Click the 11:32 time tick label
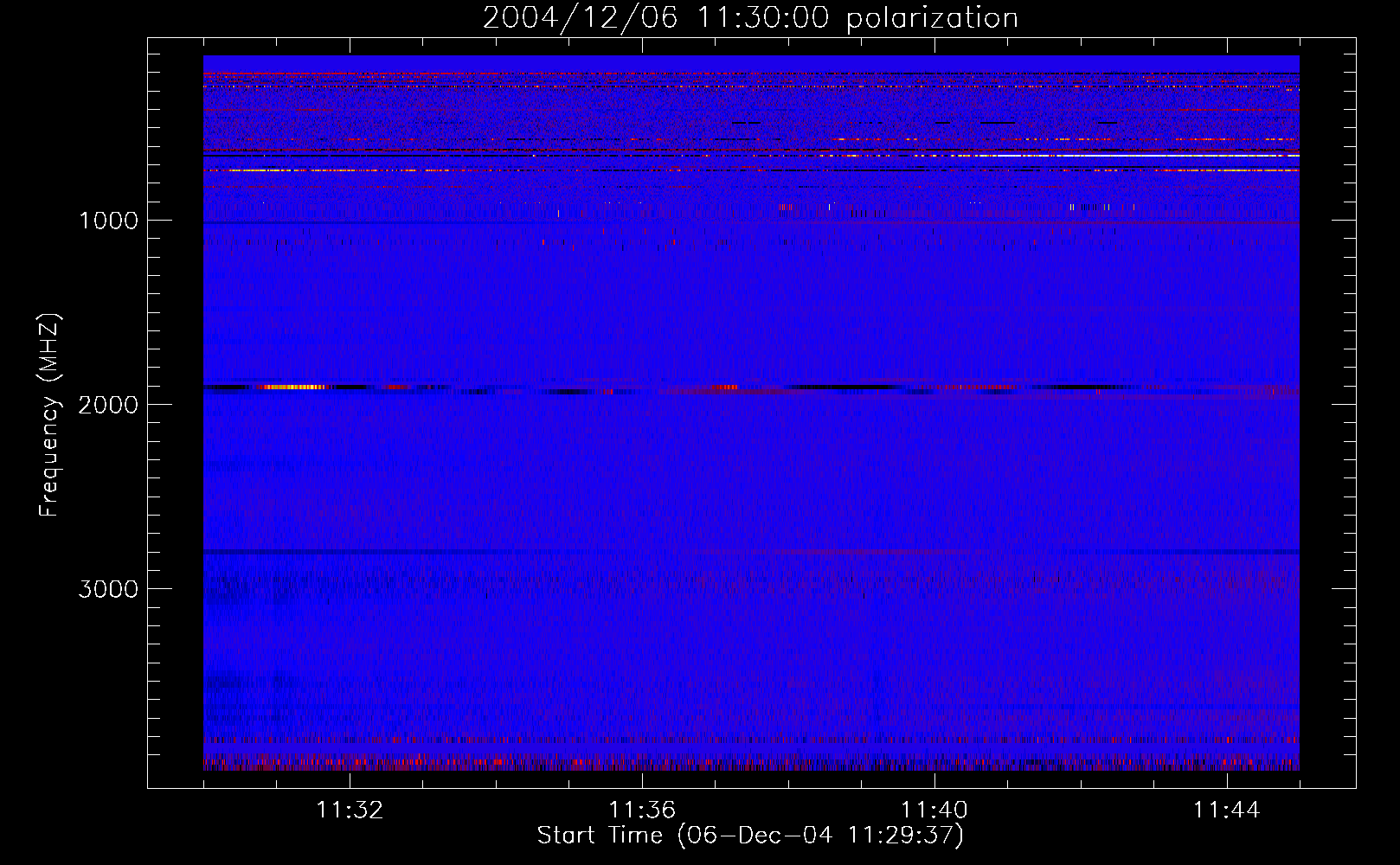This screenshot has width=1400, height=865. coord(350,811)
